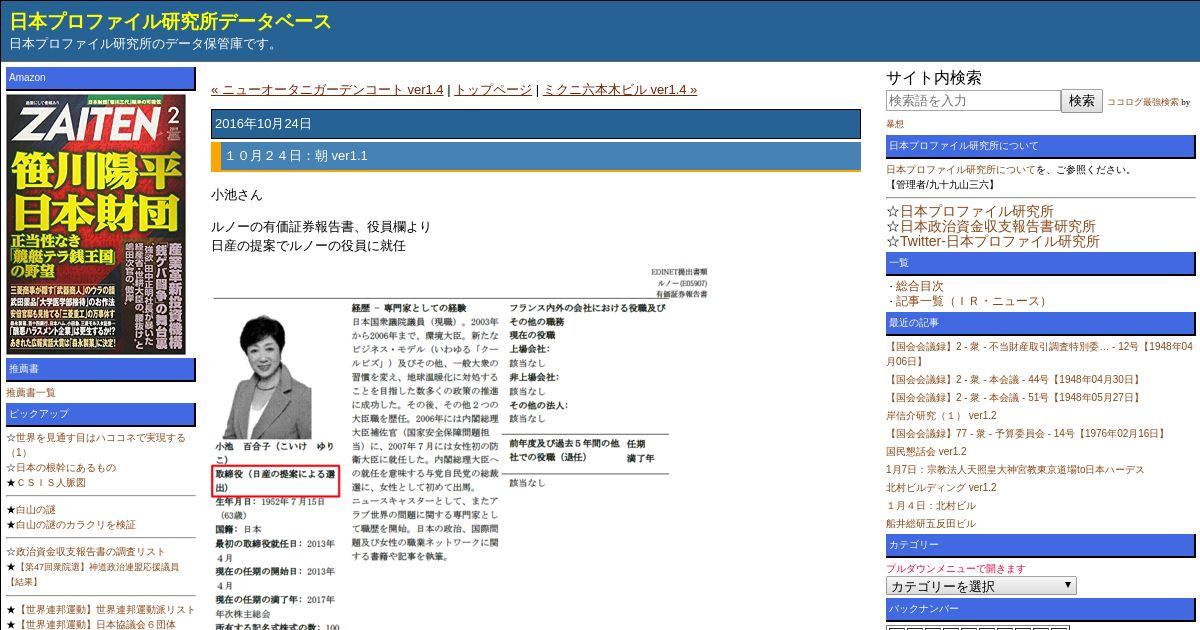Open 国会会議録 本会議 44号 link
The image size is (1200, 630).
(x=1013, y=380)
